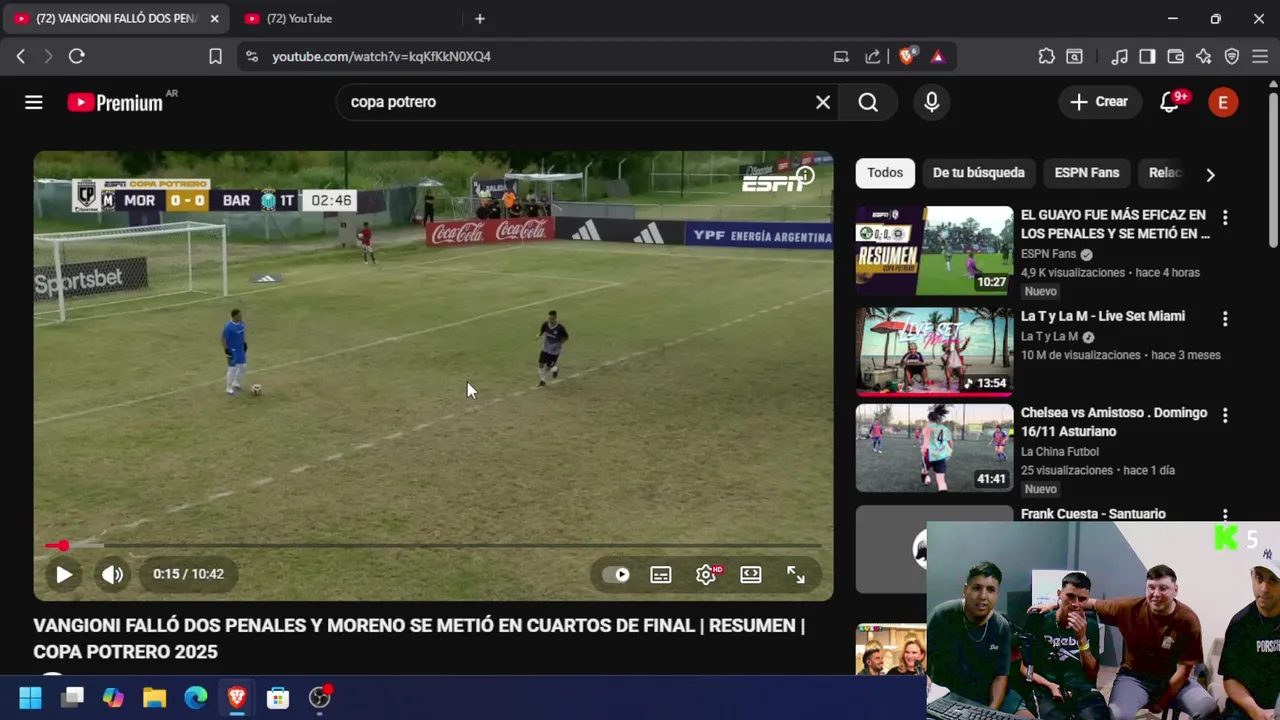
Task: Enter fullscreen mode
Action: point(796,575)
